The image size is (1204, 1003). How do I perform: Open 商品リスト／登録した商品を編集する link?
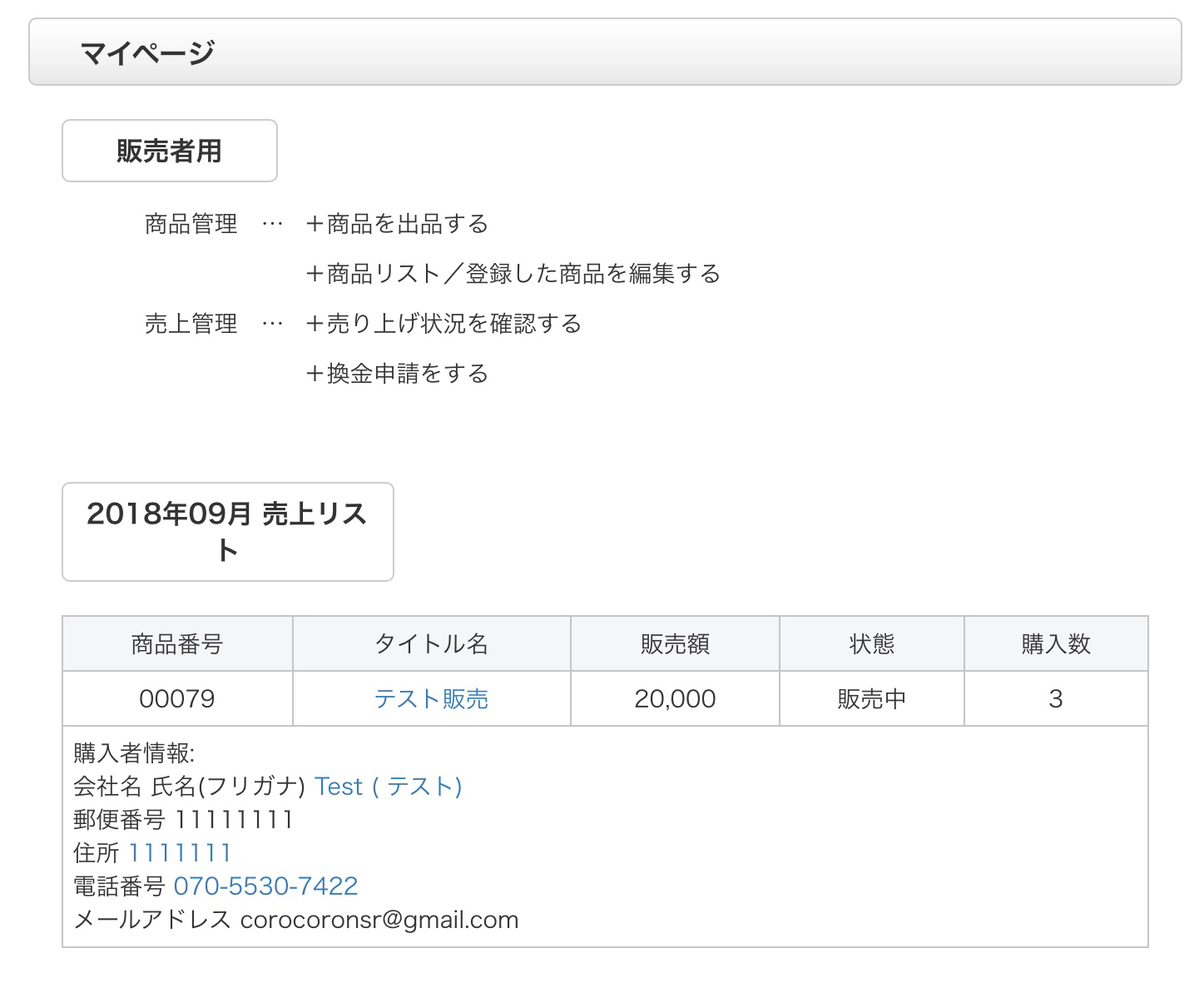click(x=513, y=274)
